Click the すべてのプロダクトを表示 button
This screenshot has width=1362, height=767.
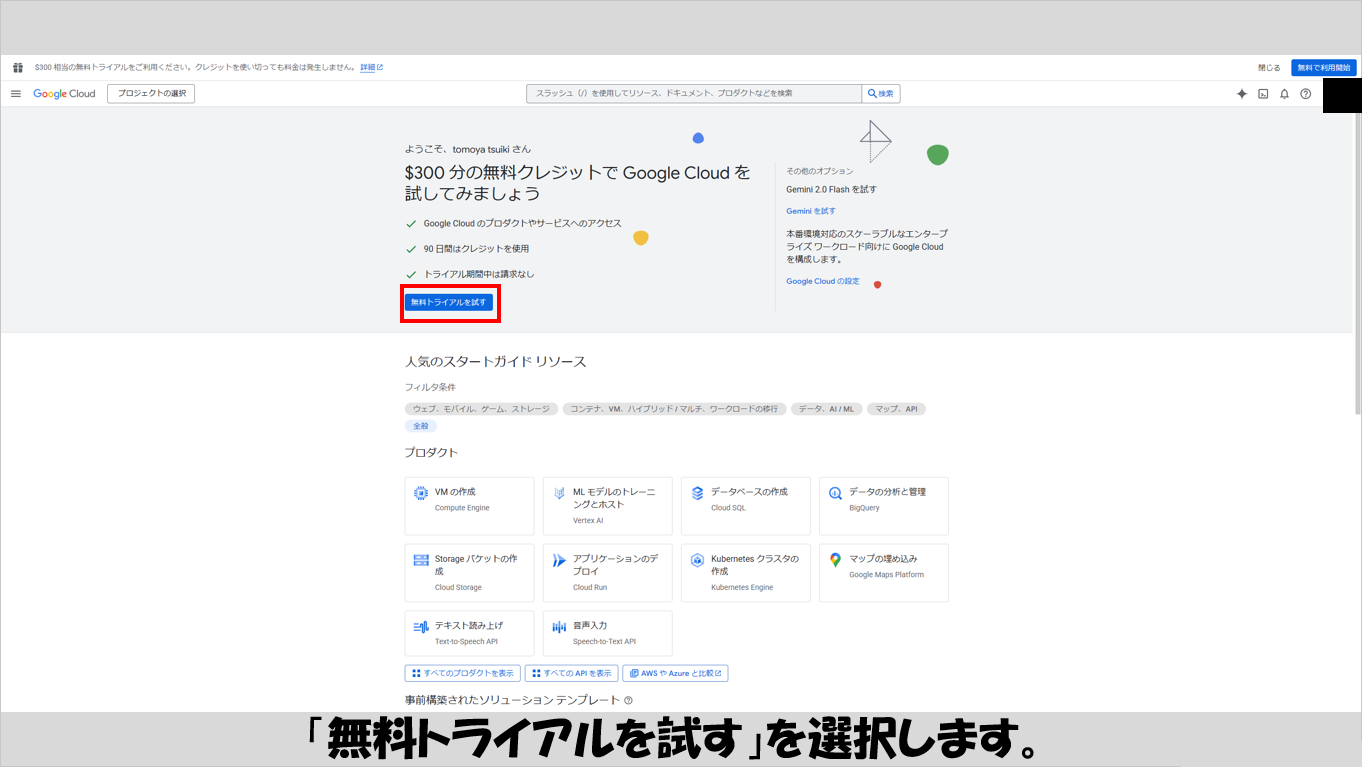tap(462, 673)
